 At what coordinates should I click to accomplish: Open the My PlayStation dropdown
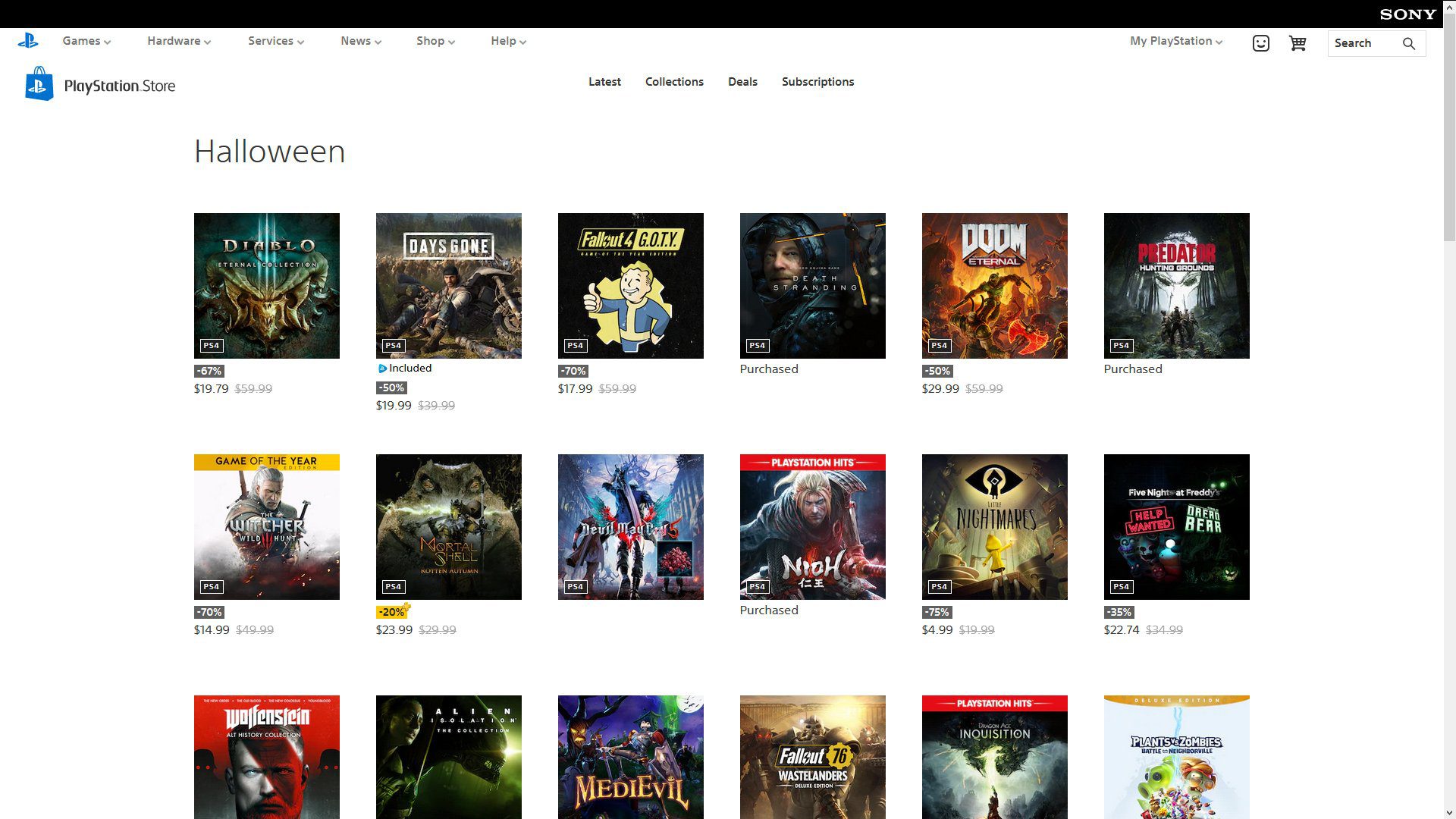point(1176,41)
